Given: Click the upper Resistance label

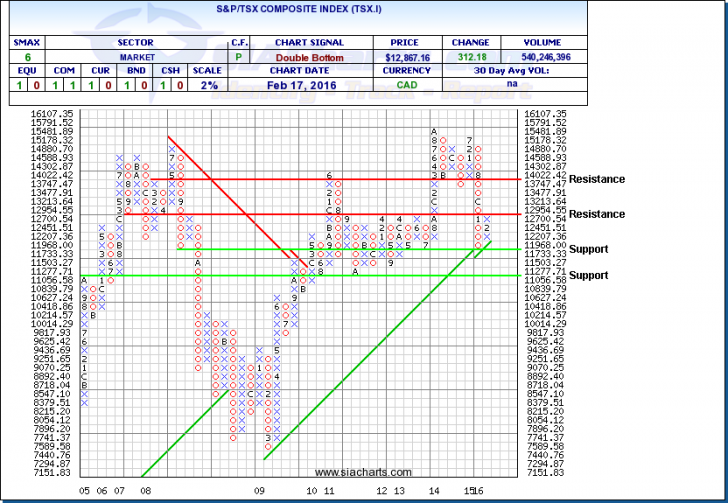Looking at the screenshot, I should point(597,179).
